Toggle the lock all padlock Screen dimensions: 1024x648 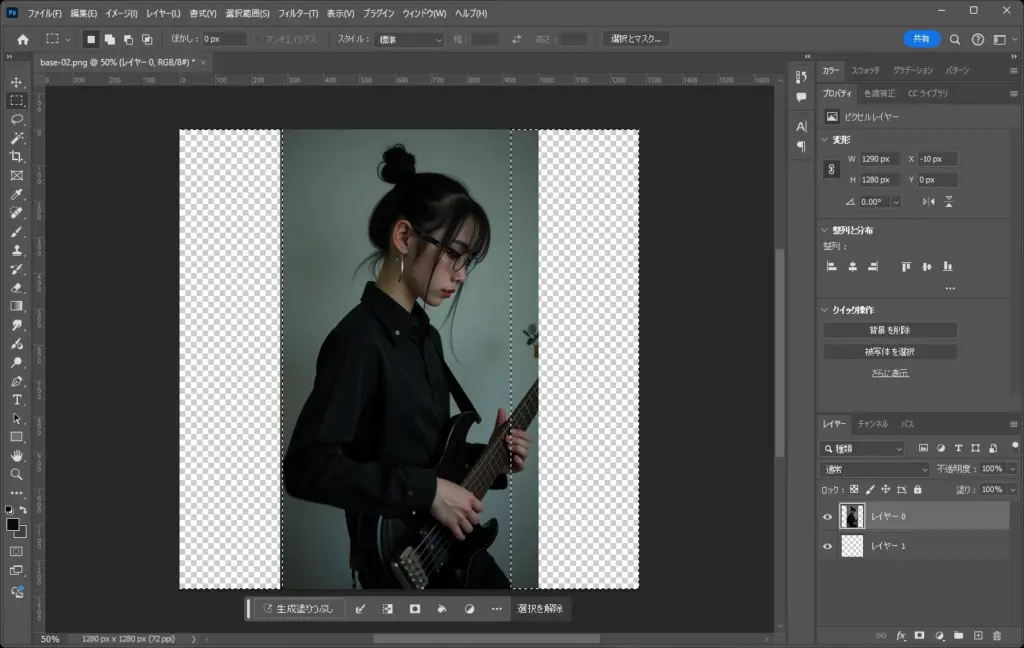918,489
